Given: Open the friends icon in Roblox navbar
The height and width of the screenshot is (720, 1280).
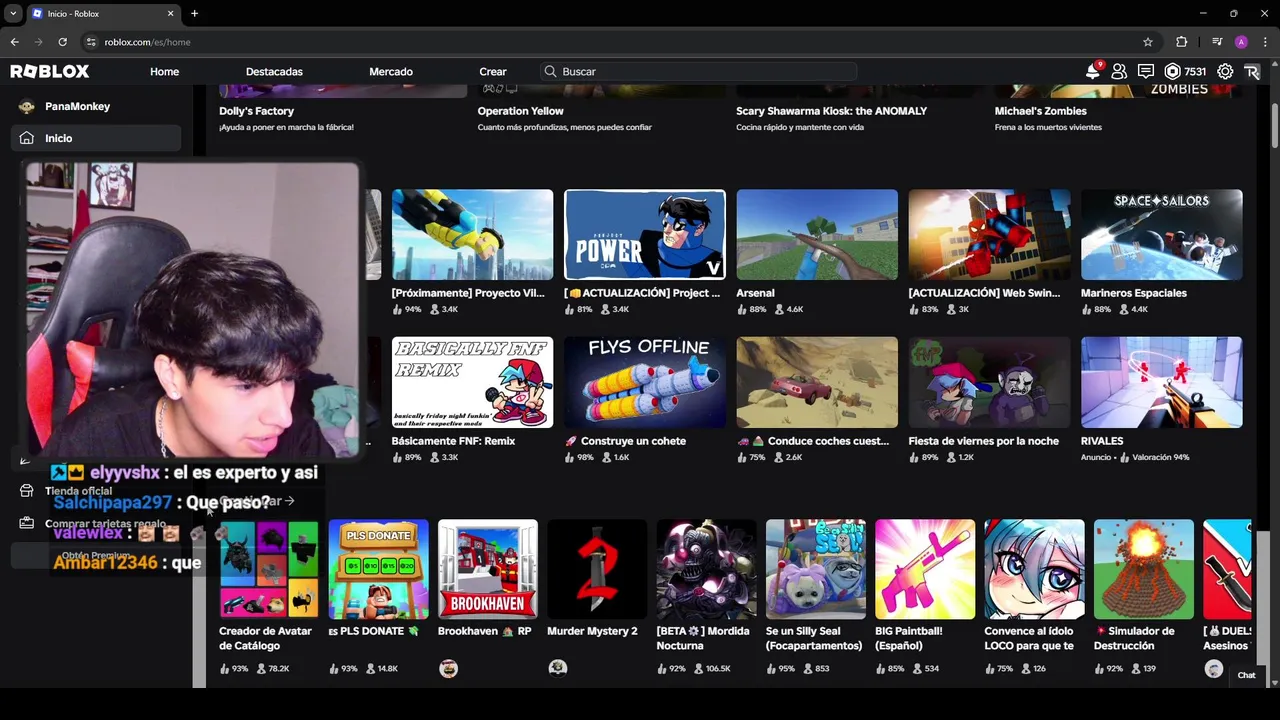Looking at the screenshot, I should click(x=1119, y=71).
